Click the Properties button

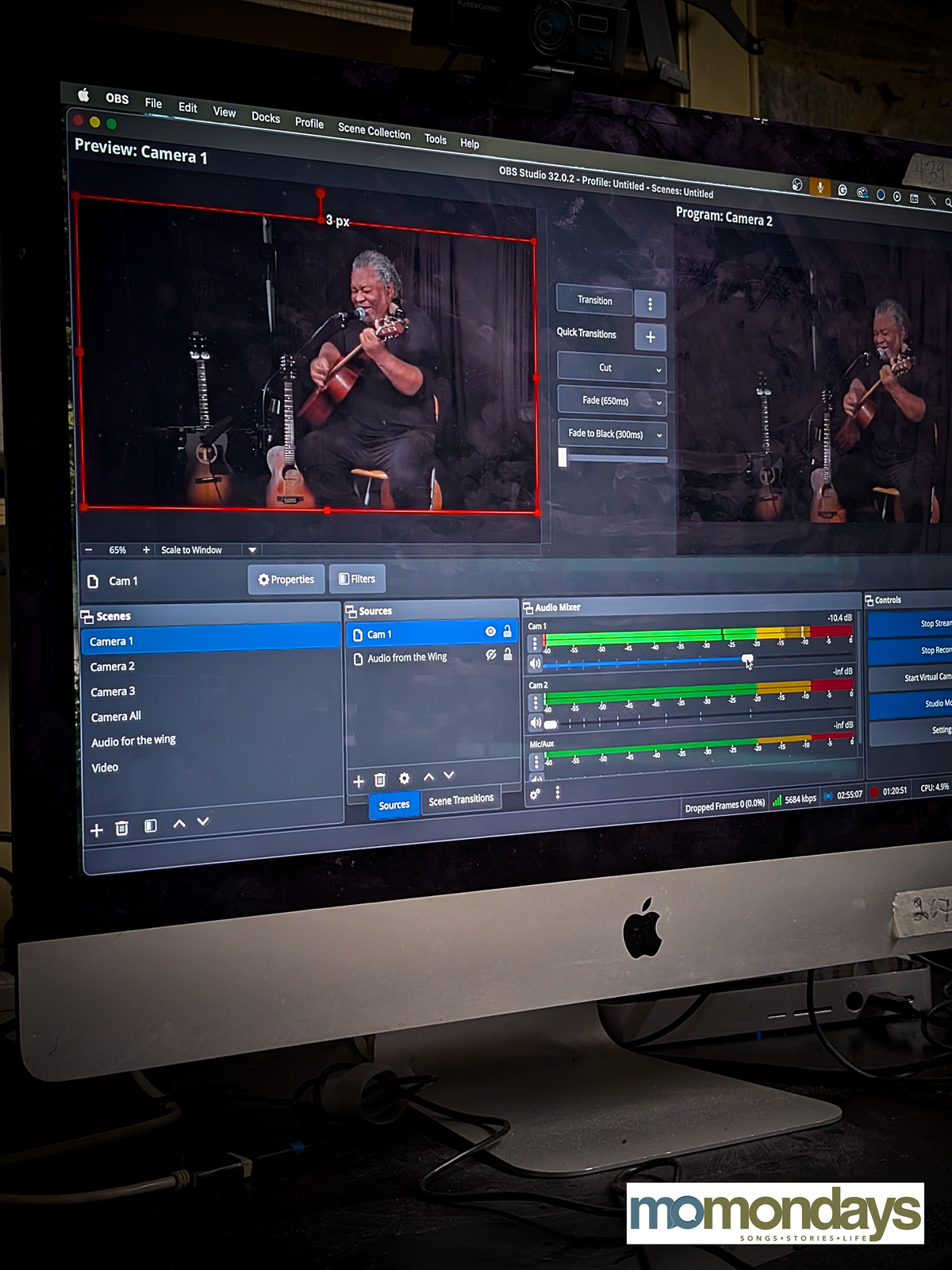coord(286,579)
